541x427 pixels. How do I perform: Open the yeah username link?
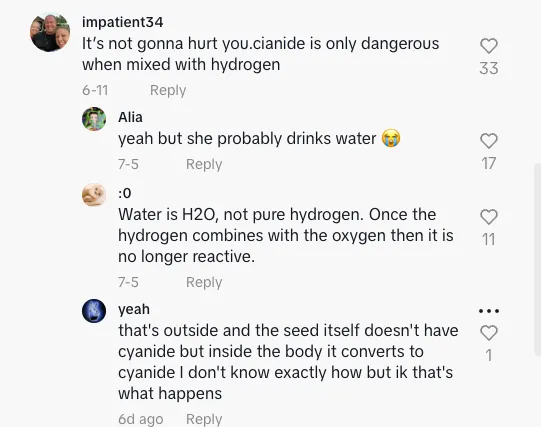tap(134, 309)
